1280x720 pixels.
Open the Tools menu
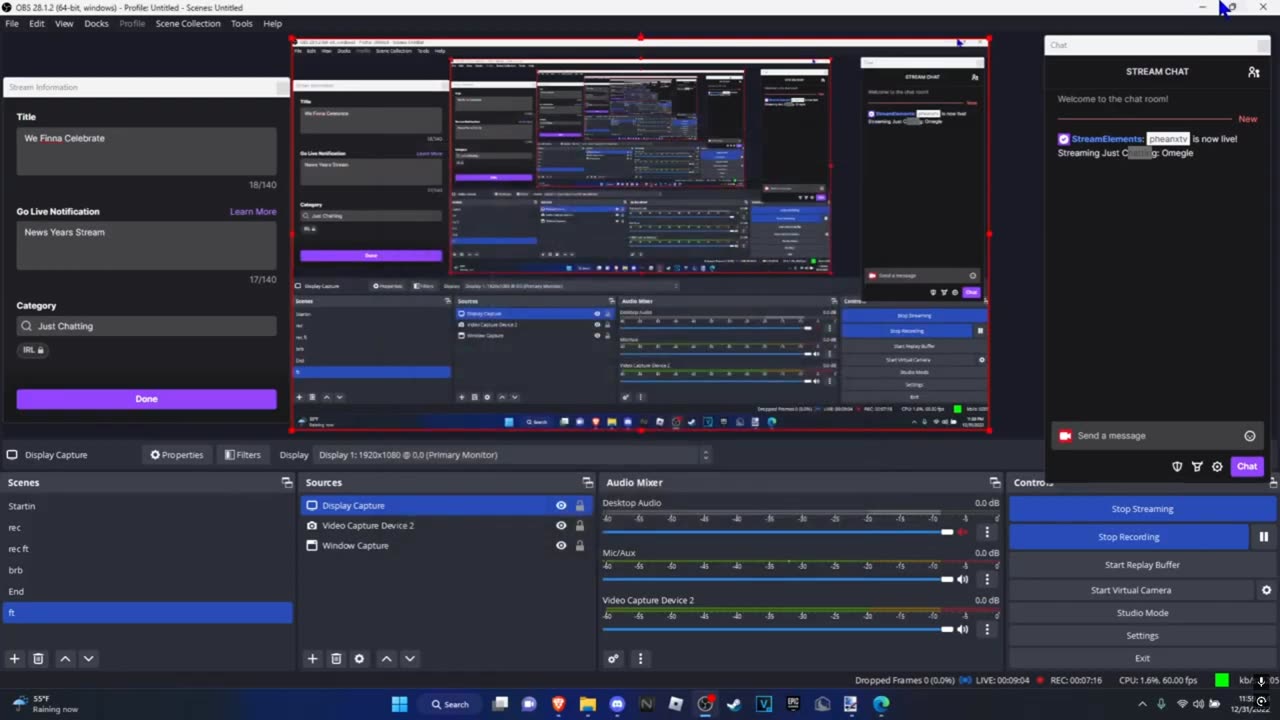pos(242,23)
